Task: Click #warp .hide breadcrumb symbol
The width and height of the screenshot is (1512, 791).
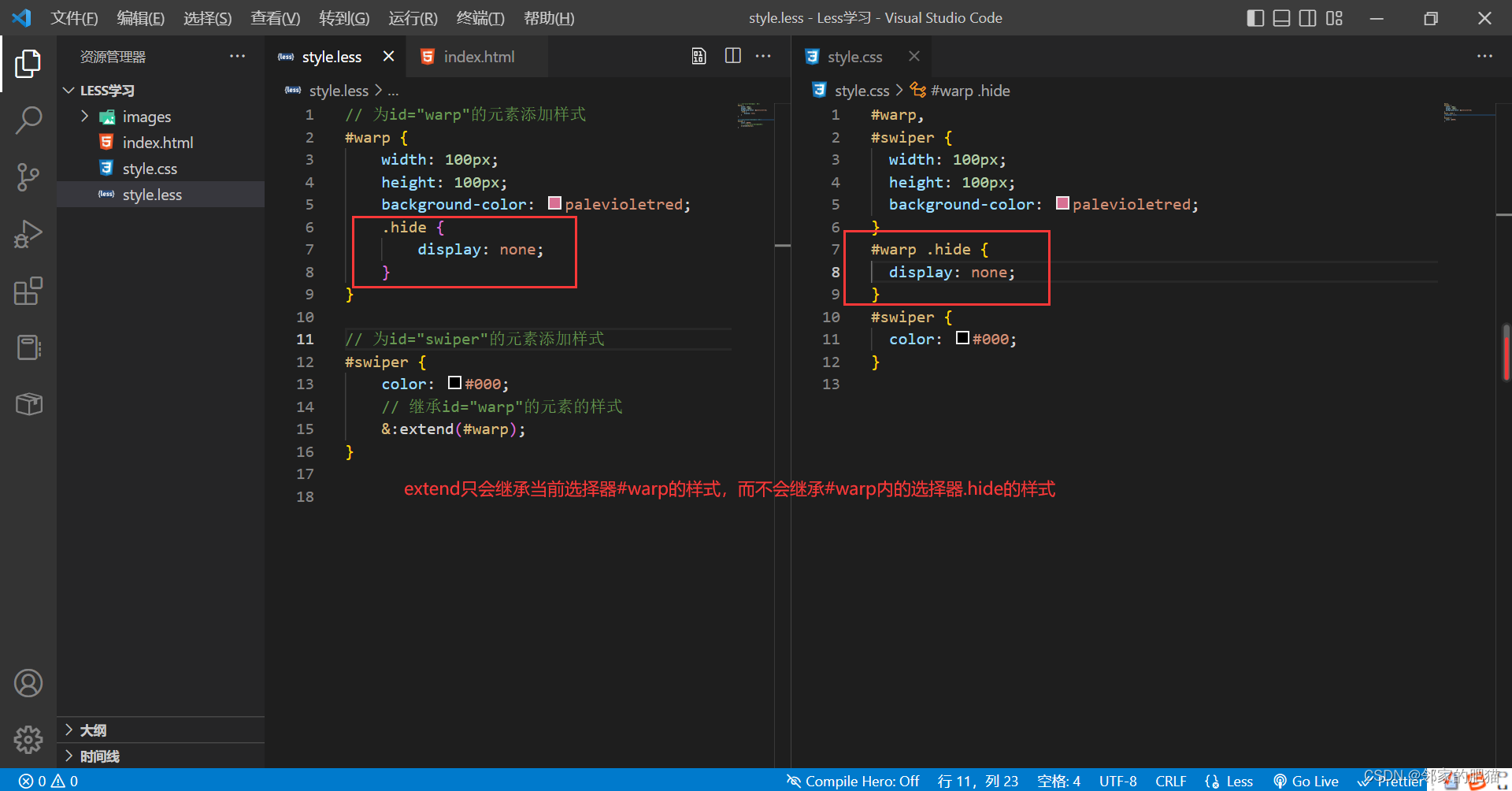Action: coord(961,91)
